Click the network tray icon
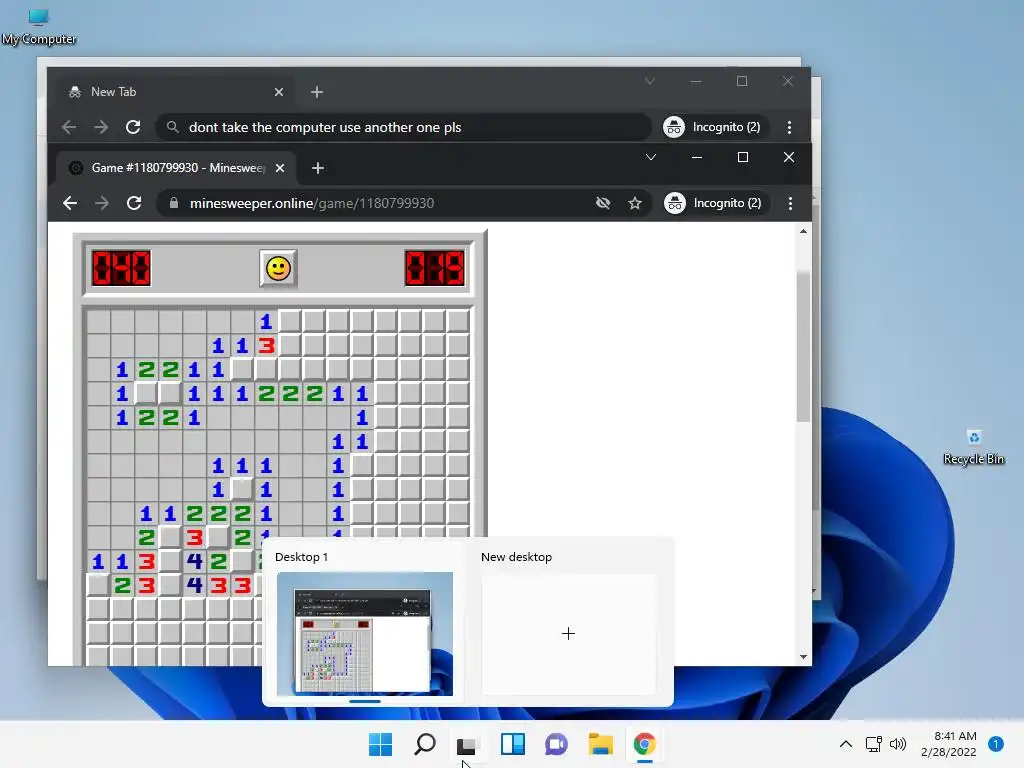This screenshot has height=768, width=1024. pos(873,744)
